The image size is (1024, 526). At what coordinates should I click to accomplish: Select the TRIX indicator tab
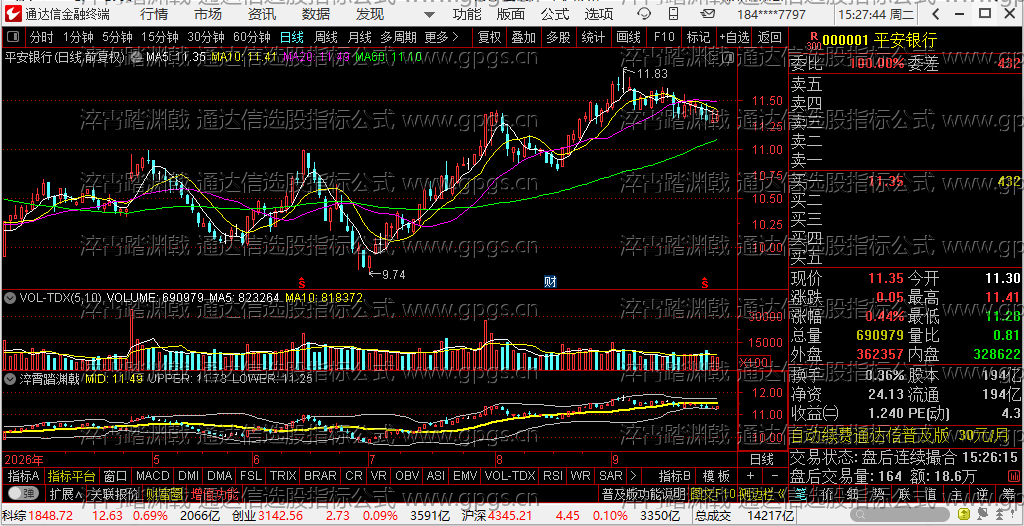283,476
